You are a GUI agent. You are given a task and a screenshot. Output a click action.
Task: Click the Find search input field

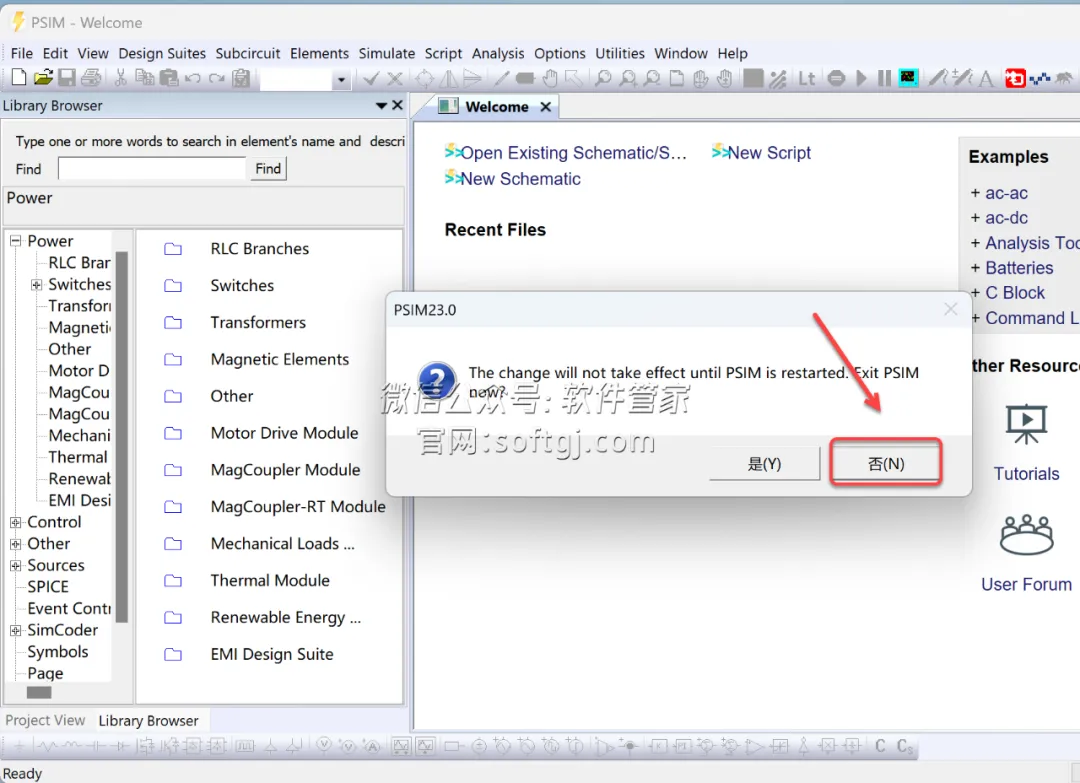coord(152,169)
